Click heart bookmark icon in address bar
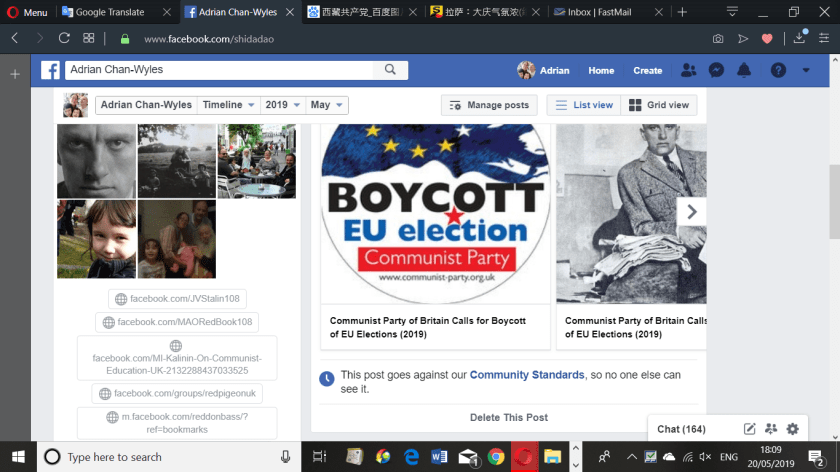Screen dimensions: 840x472 tap(767, 39)
